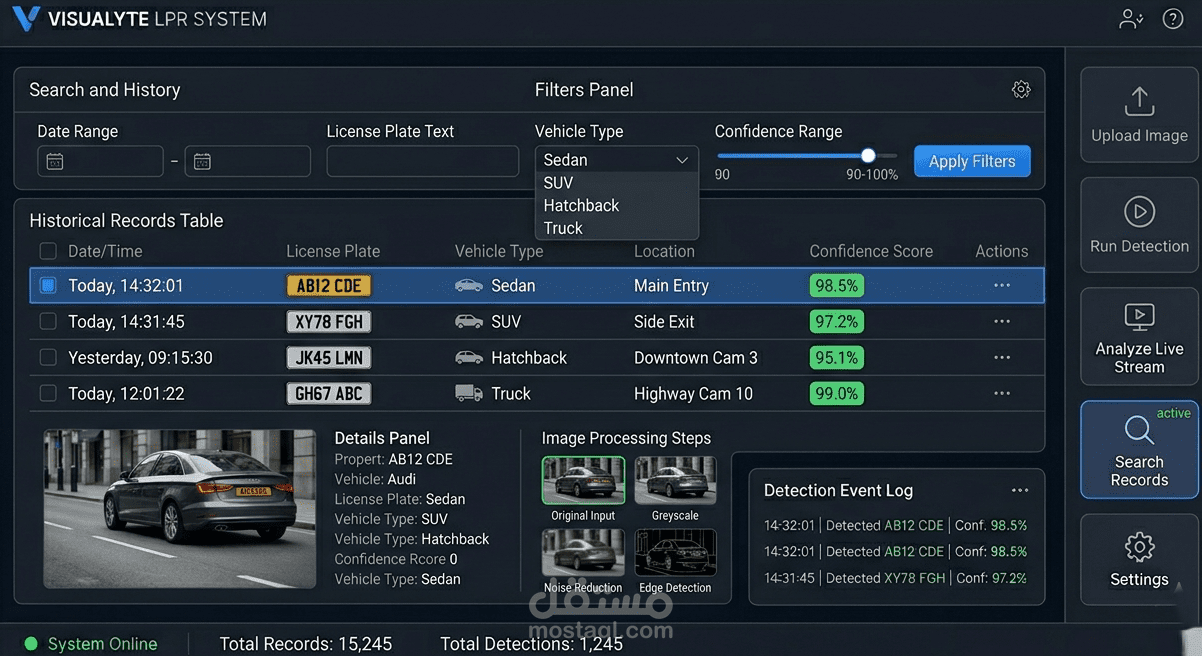This screenshot has width=1202, height=656.
Task: Sort by License Plate column header
Action: click(x=333, y=251)
